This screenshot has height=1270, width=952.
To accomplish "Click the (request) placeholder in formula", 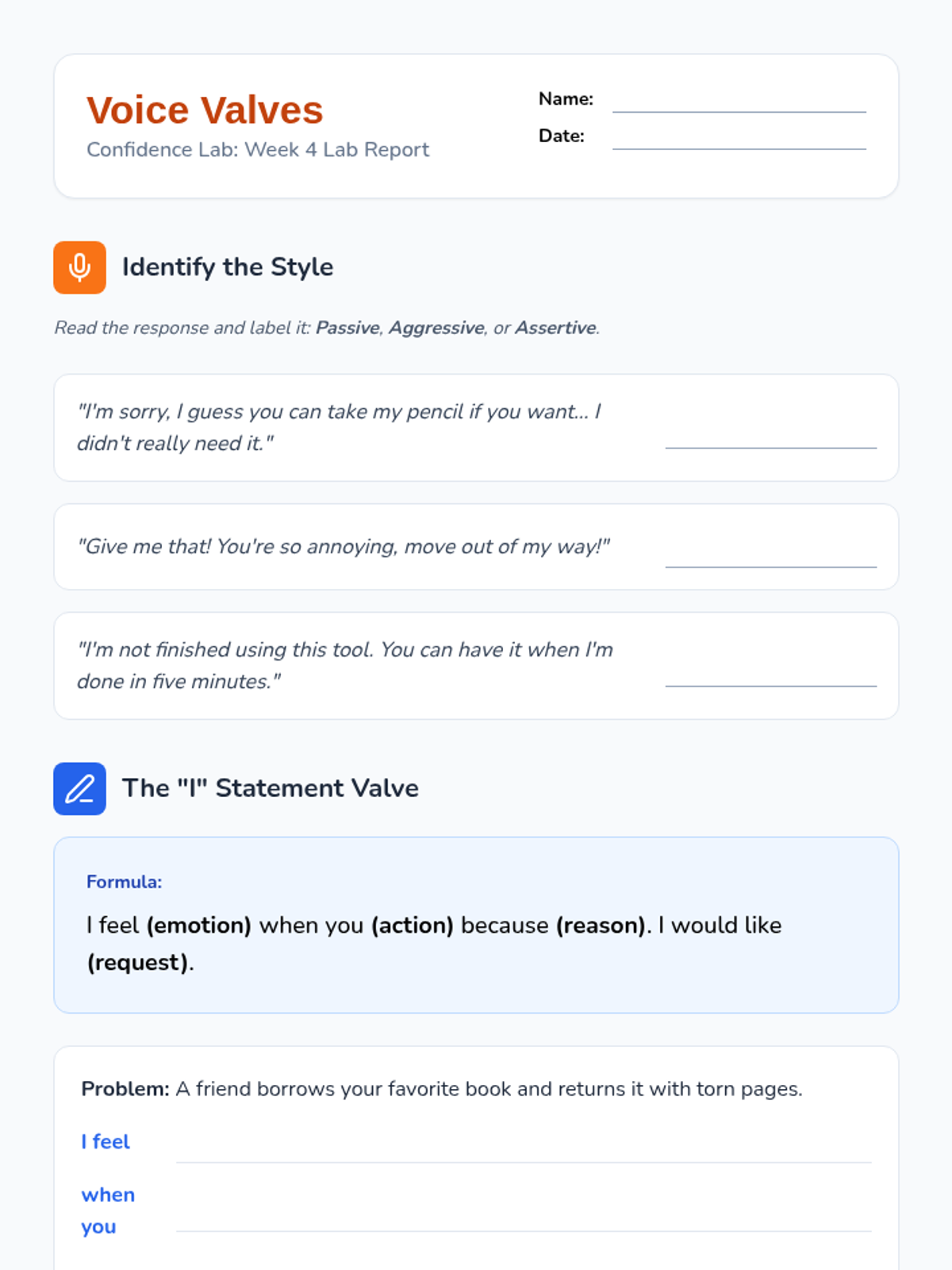I will 138,963.
